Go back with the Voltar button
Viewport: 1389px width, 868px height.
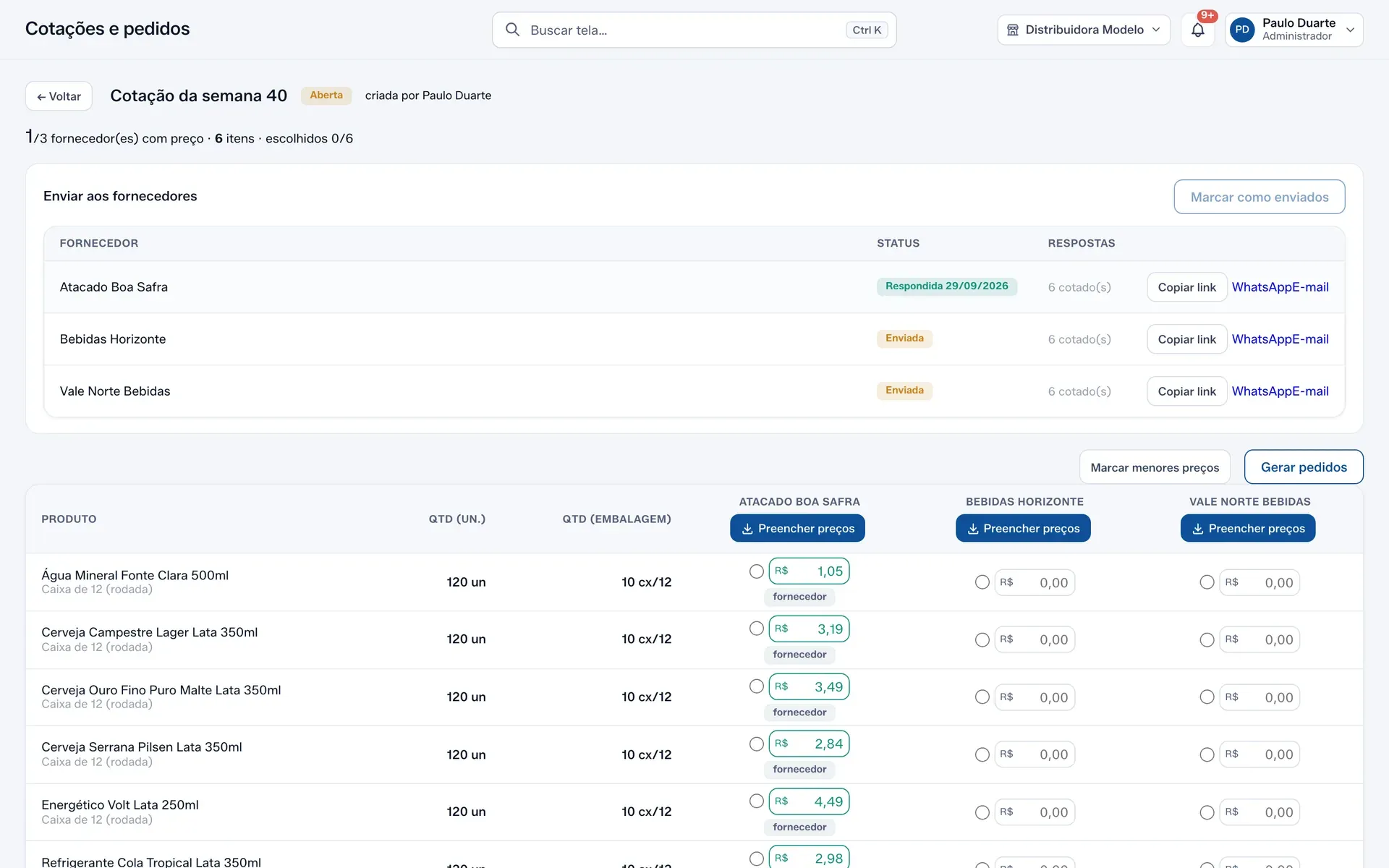[x=59, y=96]
